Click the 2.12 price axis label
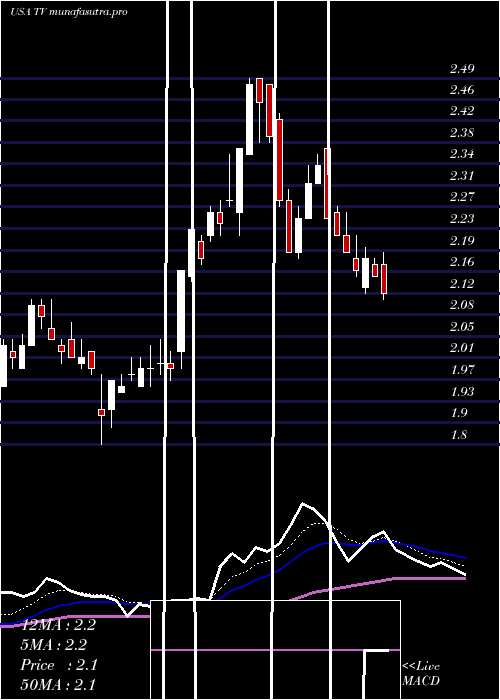Screen dimensions: 500x700 462,284
